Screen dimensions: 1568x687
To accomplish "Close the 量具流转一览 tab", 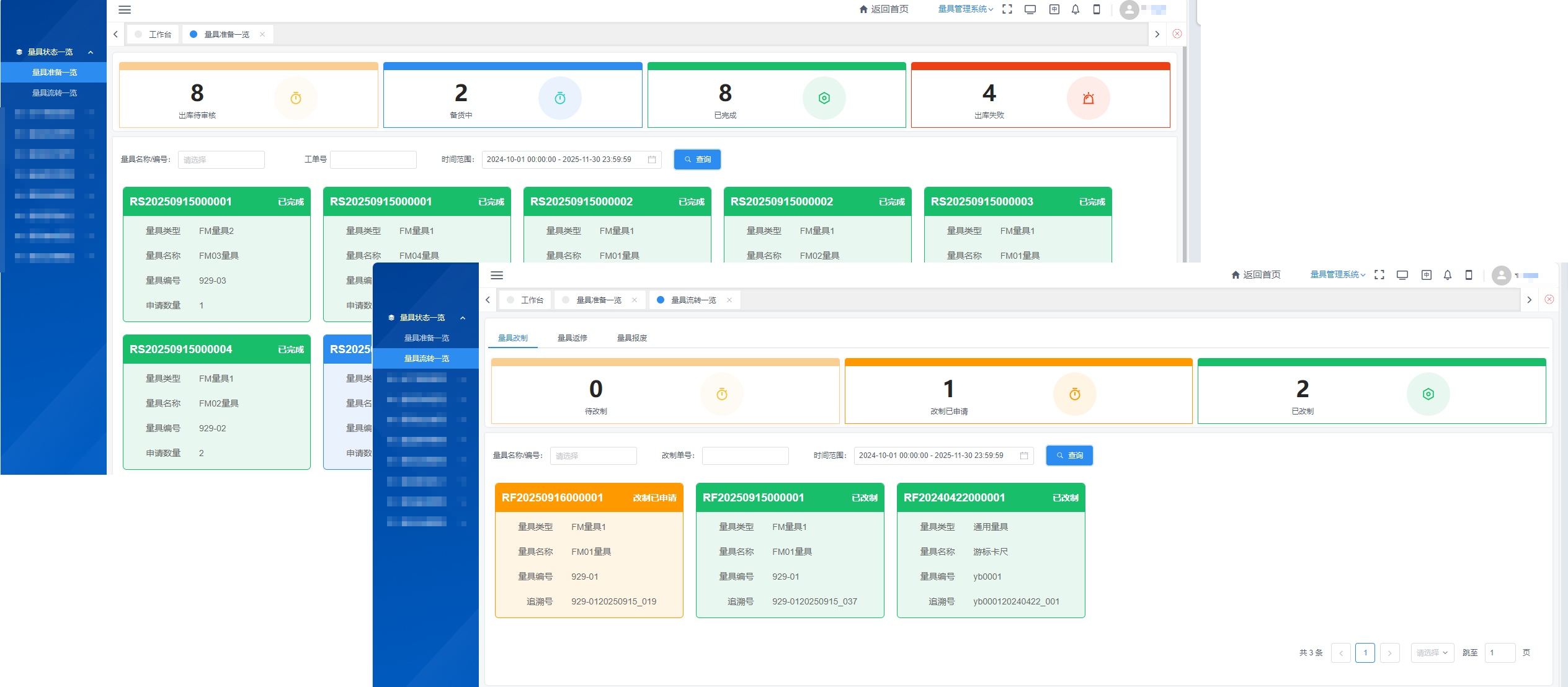I will pyautogui.click(x=729, y=300).
